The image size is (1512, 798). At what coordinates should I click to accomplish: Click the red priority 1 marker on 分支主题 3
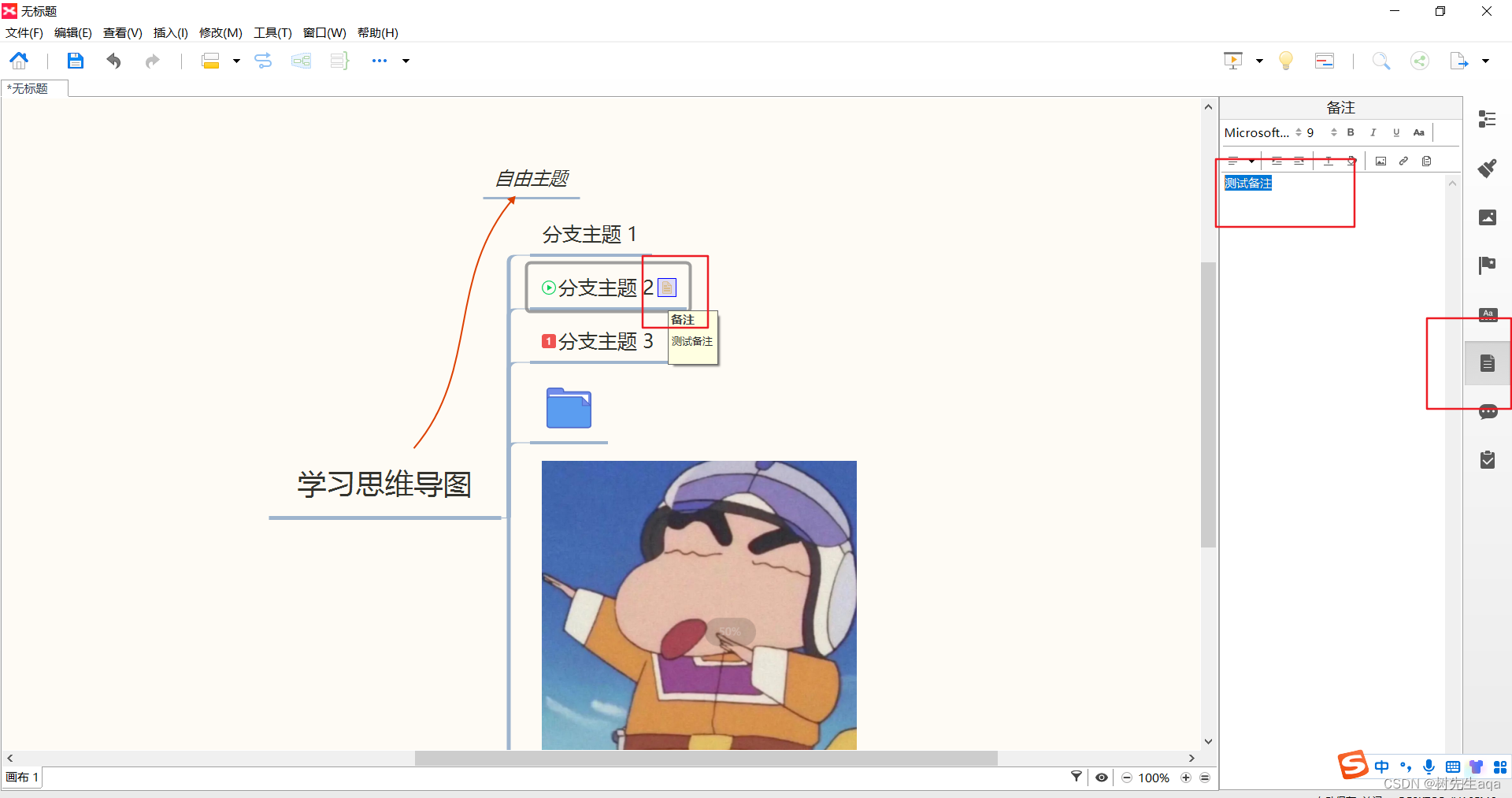[x=549, y=341]
